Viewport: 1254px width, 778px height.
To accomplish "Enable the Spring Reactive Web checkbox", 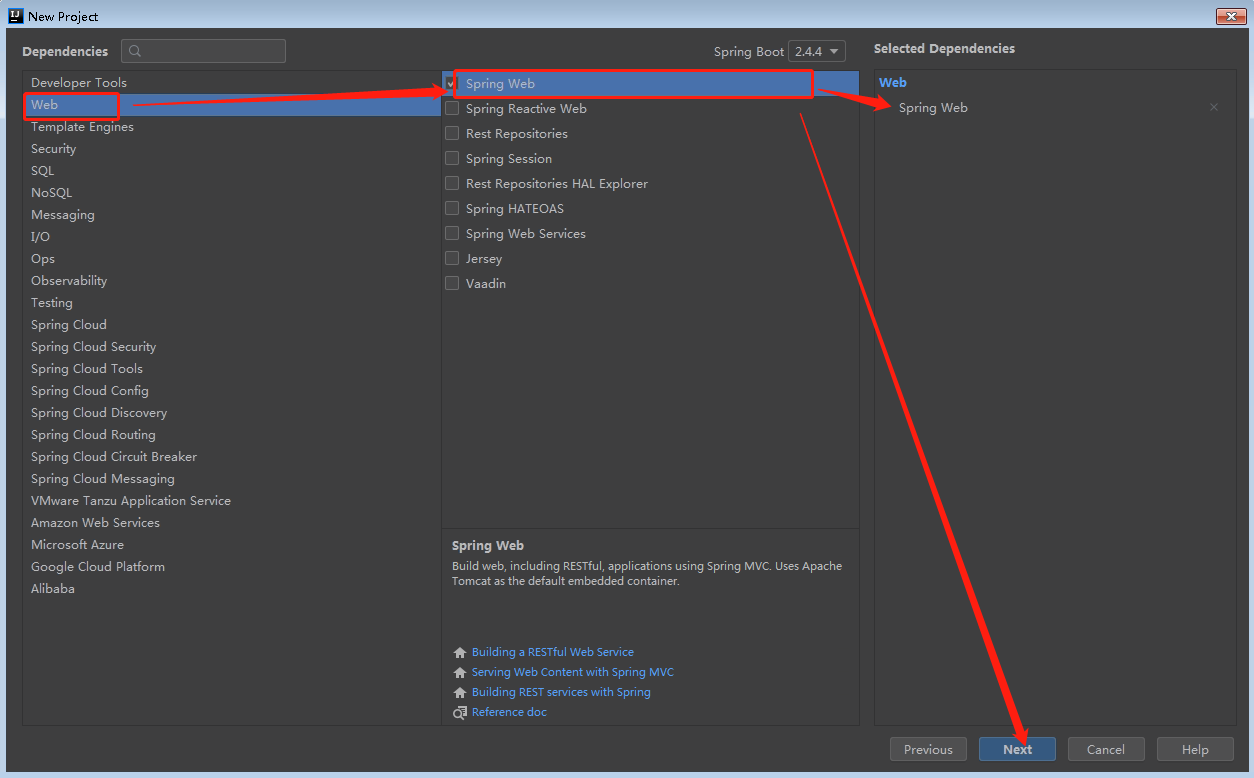I will tap(452, 109).
